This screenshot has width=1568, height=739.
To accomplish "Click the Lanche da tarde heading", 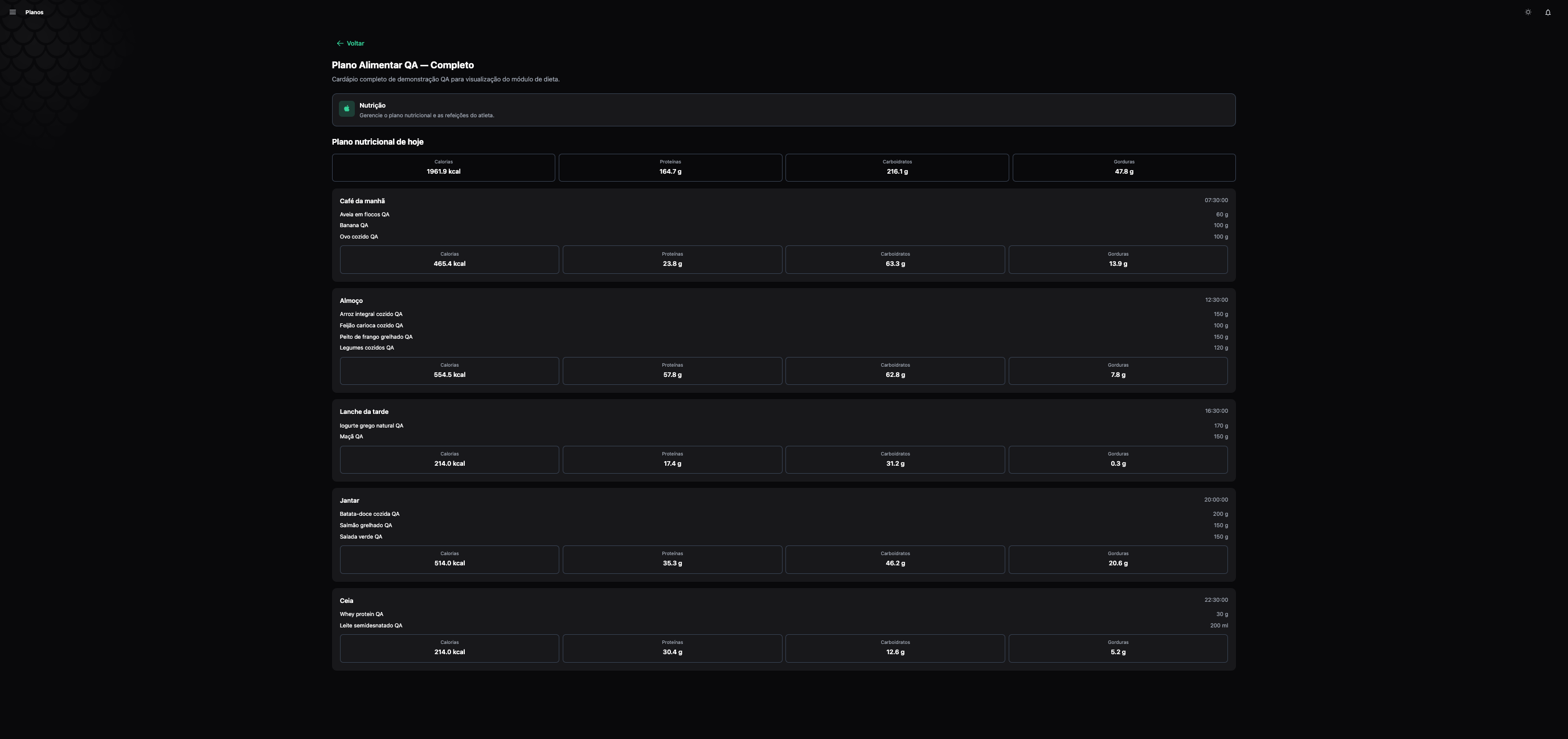I will tap(364, 412).
